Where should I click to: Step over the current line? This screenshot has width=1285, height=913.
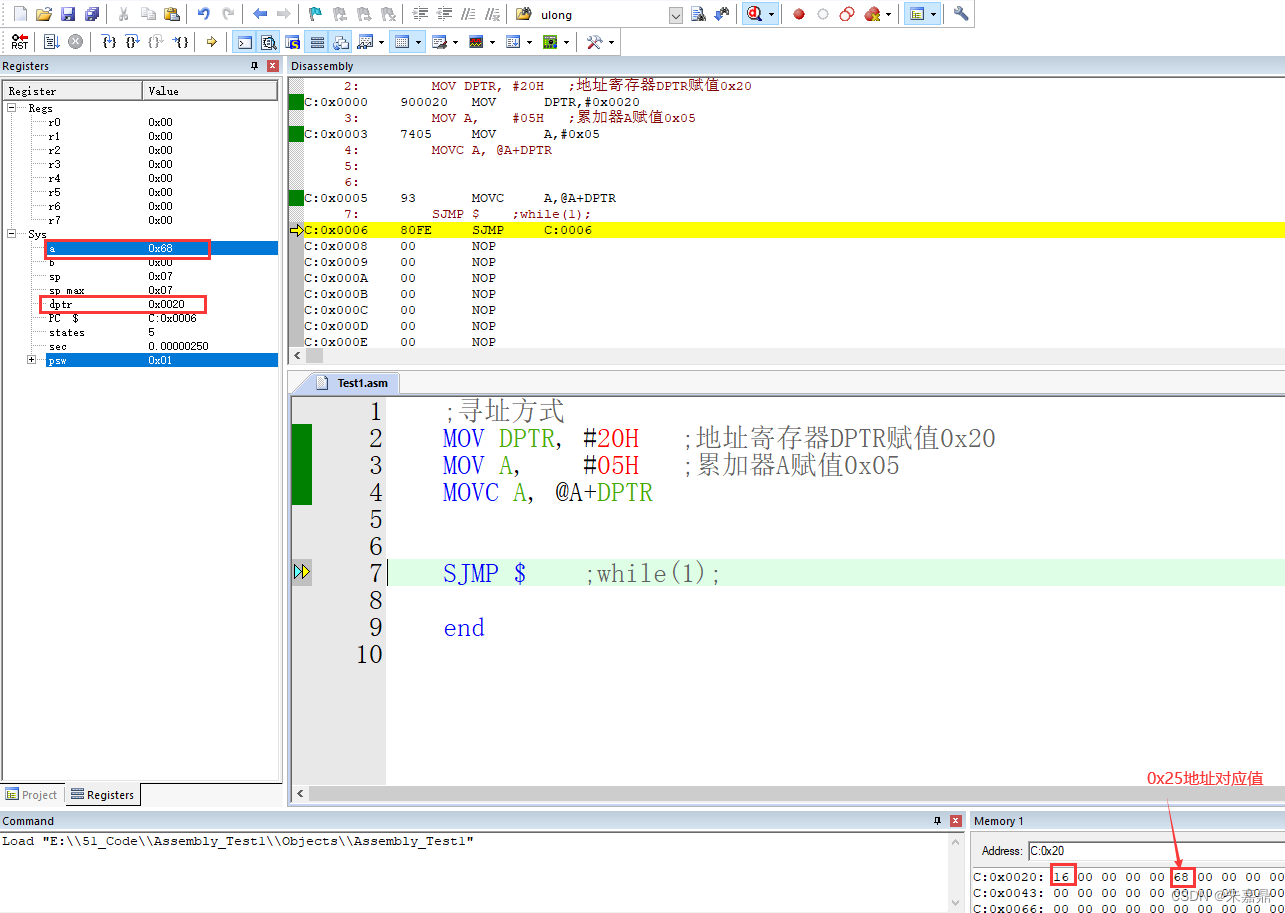[x=133, y=42]
